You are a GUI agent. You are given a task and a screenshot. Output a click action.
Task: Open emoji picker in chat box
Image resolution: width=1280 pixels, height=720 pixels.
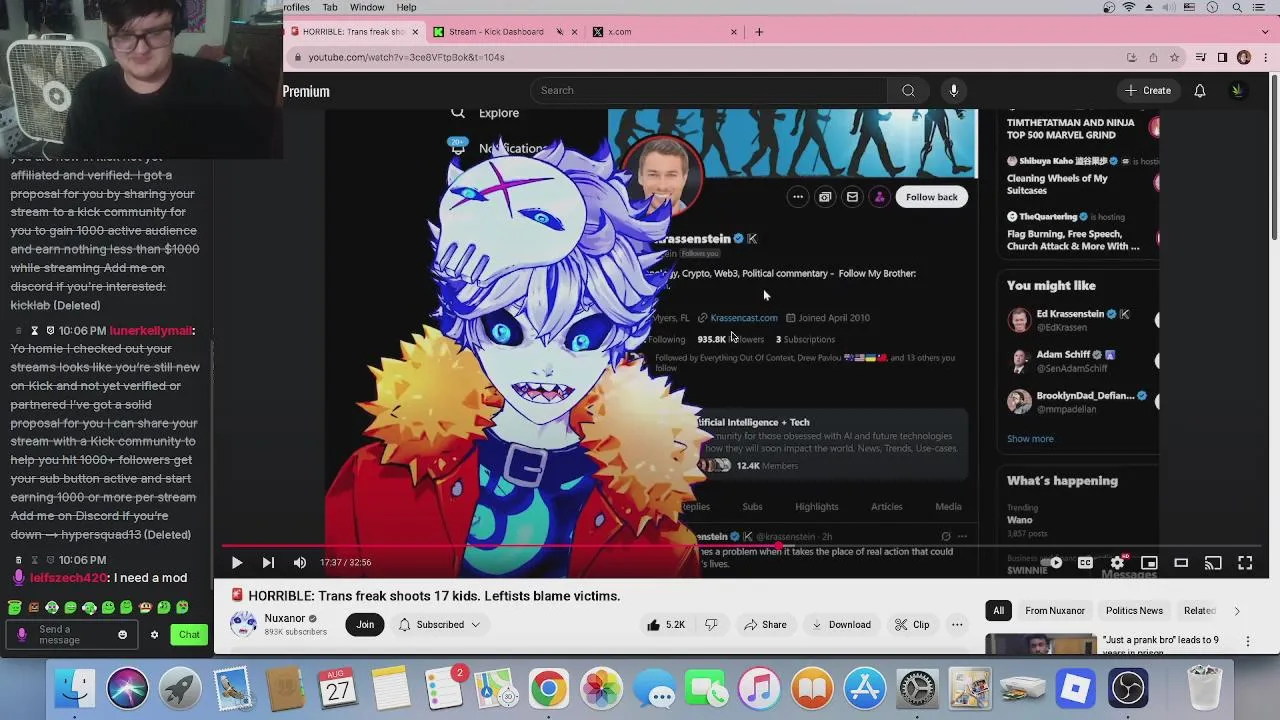click(x=123, y=635)
